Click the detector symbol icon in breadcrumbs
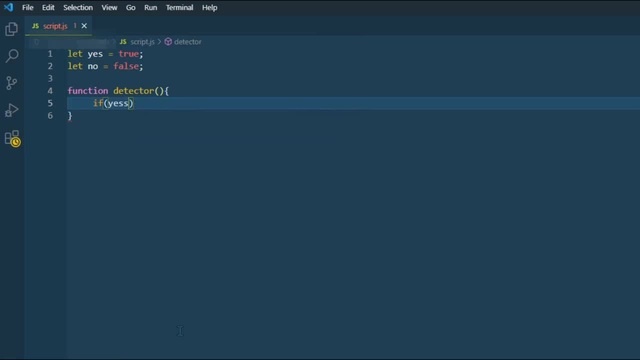The height and width of the screenshot is (360, 640). 168,42
